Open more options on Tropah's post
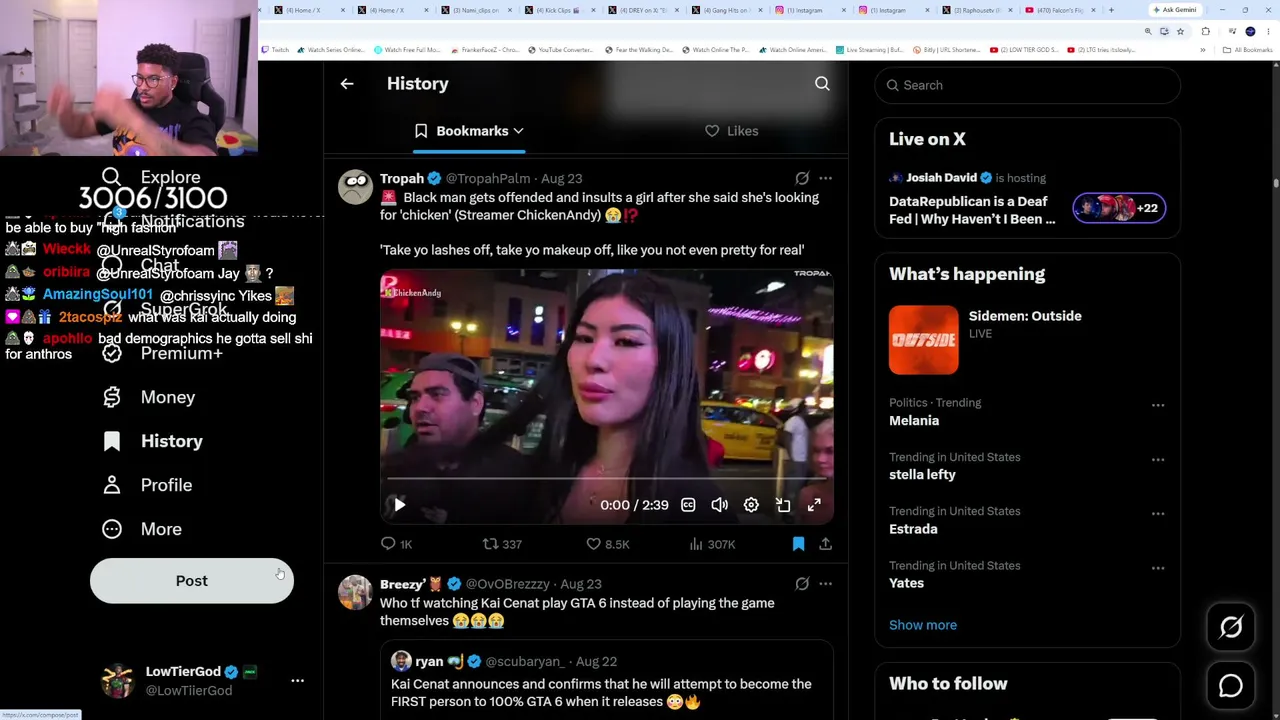Viewport: 1280px width, 720px height. pyautogui.click(x=825, y=178)
